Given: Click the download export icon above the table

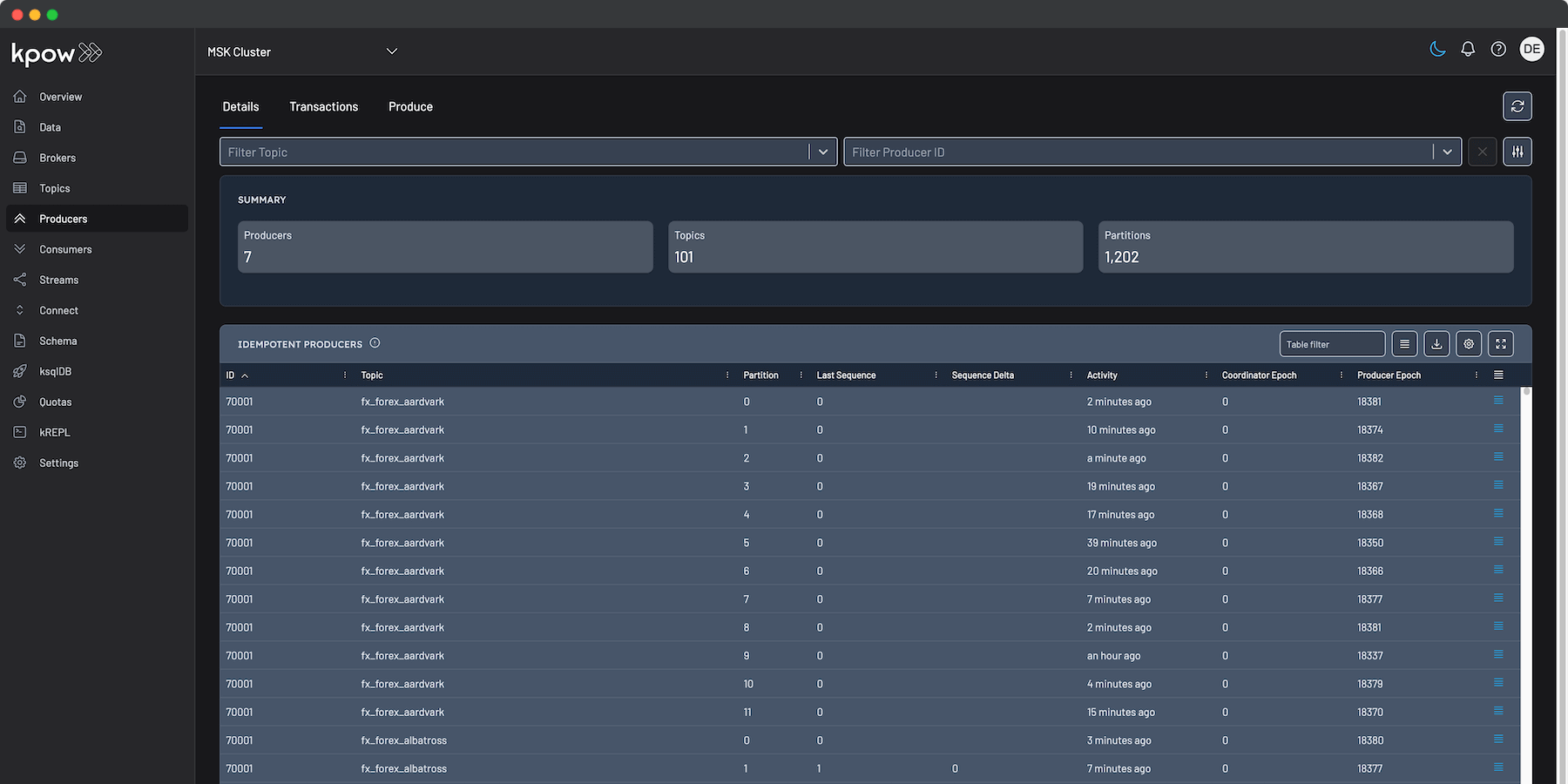Looking at the screenshot, I should (x=1436, y=343).
